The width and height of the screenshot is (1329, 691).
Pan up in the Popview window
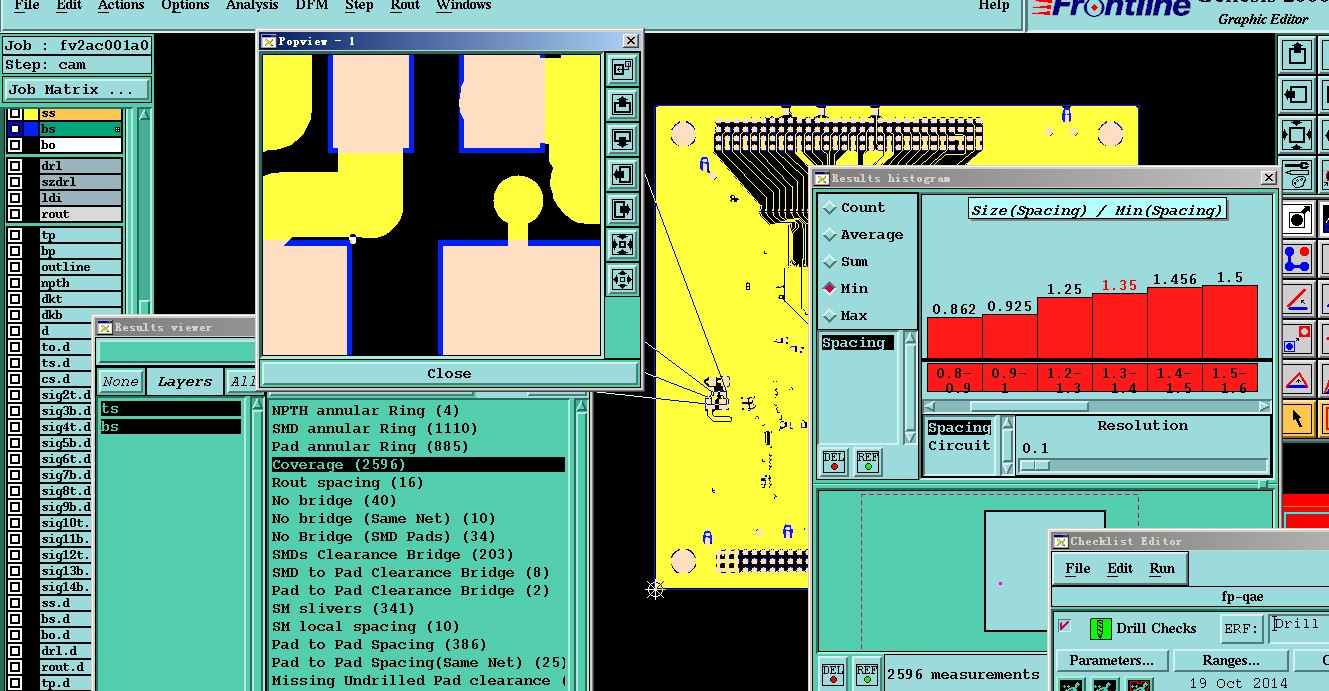[622, 104]
